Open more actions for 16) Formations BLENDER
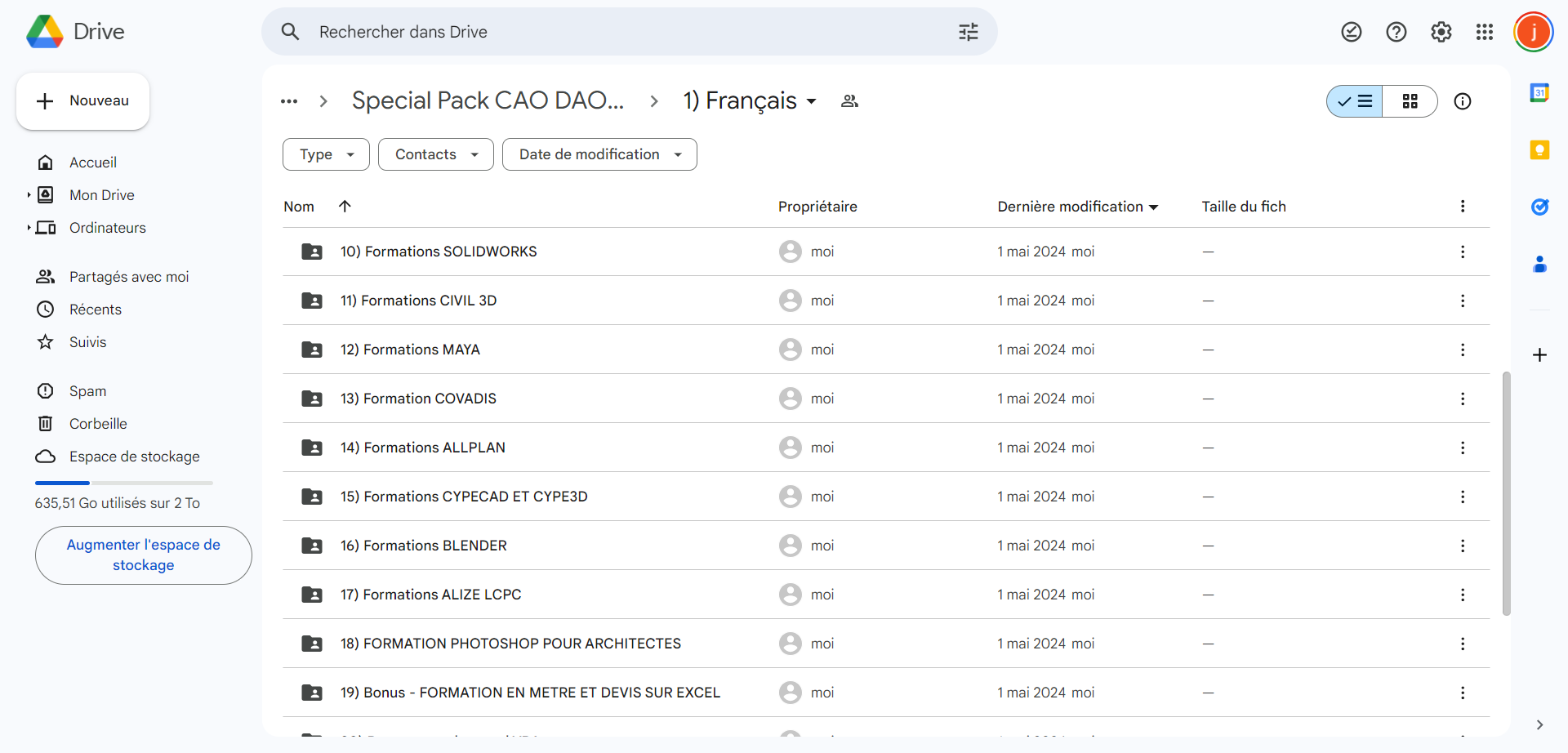 coord(1463,546)
